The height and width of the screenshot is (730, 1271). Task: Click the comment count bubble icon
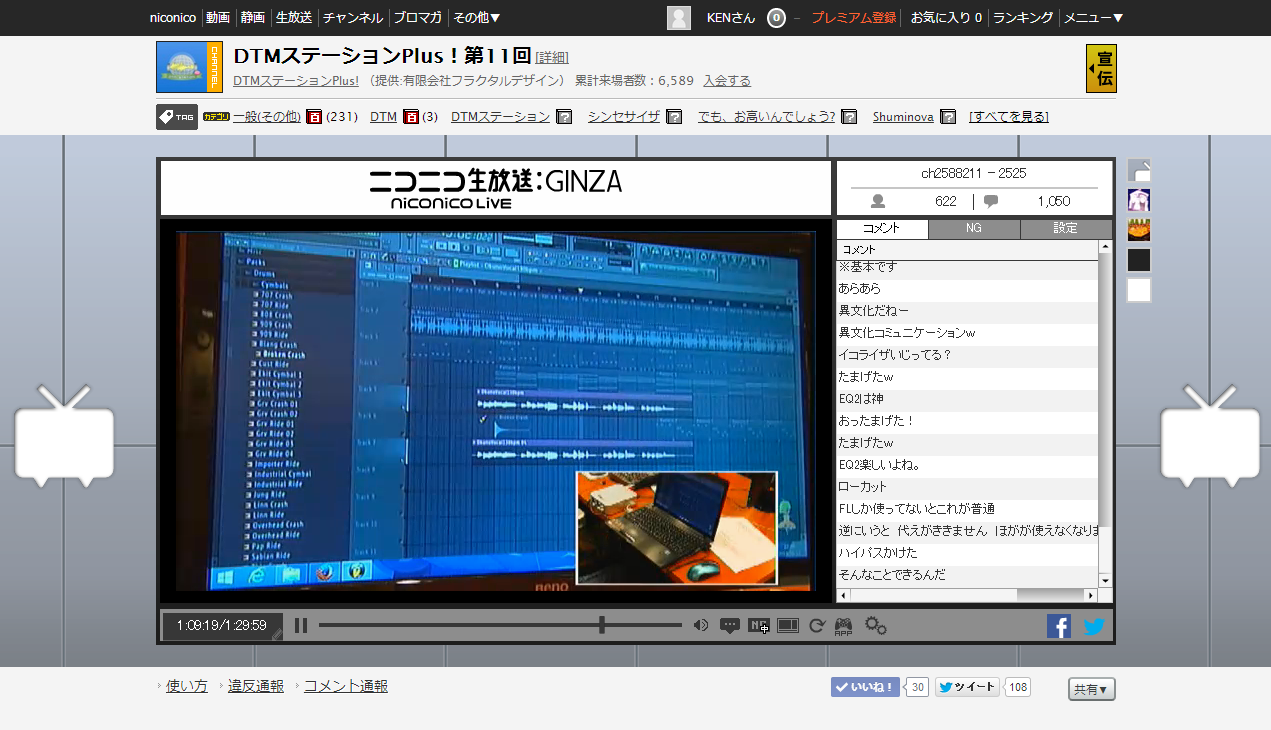[991, 201]
